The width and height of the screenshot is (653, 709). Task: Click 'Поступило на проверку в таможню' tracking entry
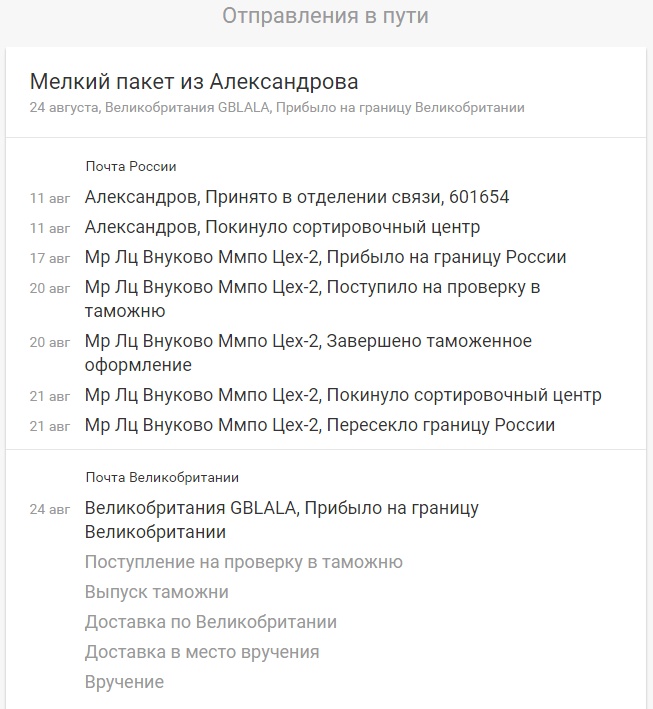312,299
